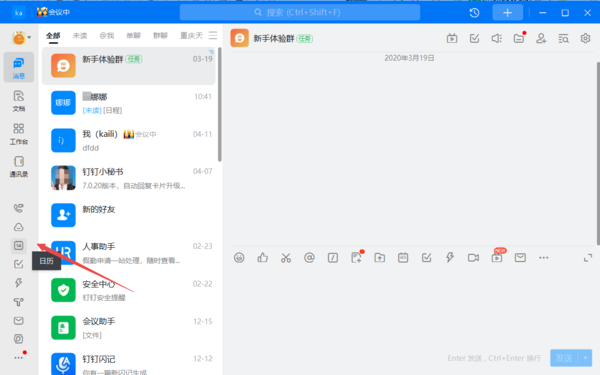Click the 发送 (Send) button

pos(564,358)
